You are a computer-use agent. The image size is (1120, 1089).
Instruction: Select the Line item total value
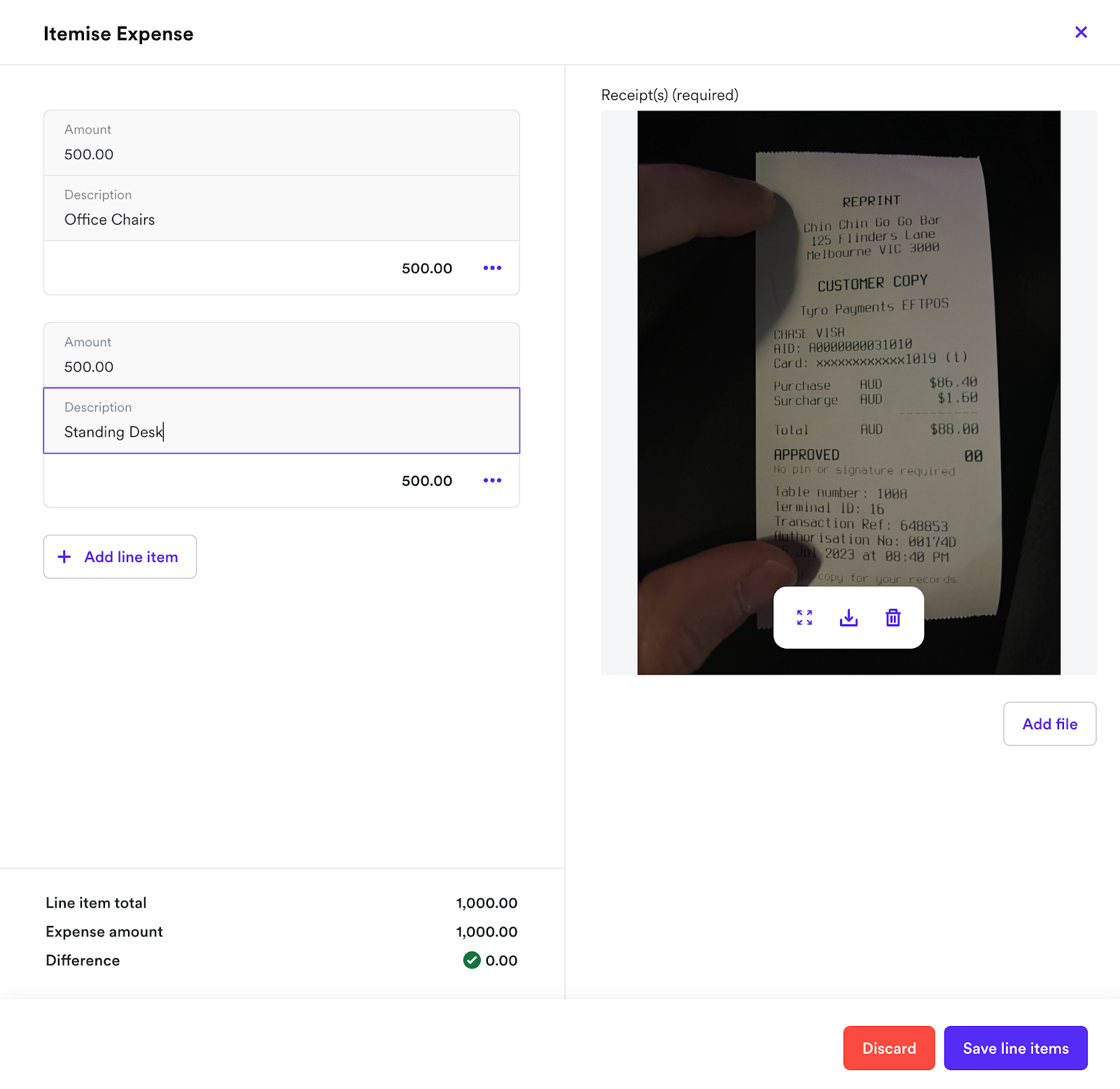coord(486,903)
